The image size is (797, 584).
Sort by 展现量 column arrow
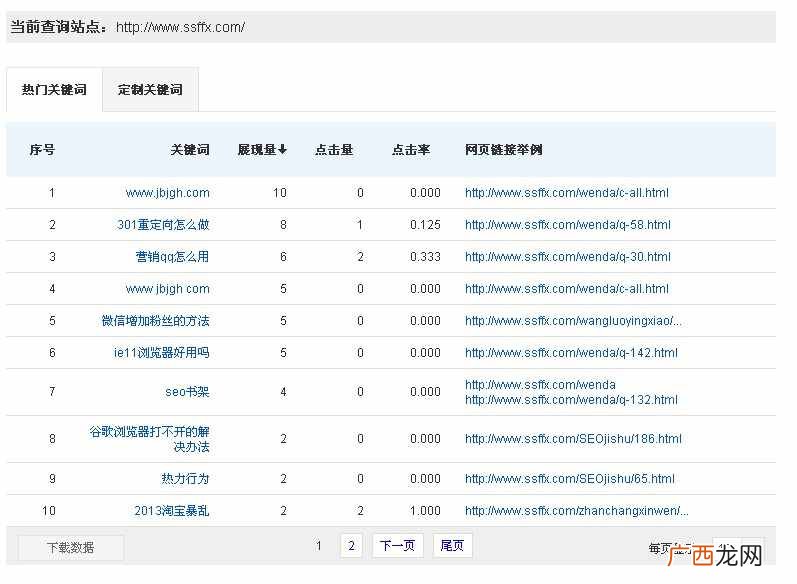coord(283,149)
